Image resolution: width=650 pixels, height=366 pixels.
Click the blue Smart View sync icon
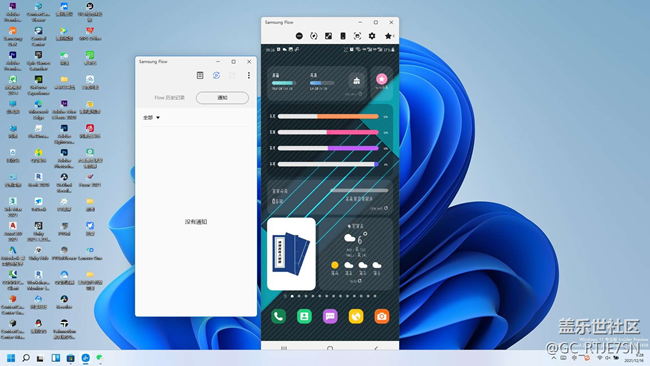click(216, 75)
